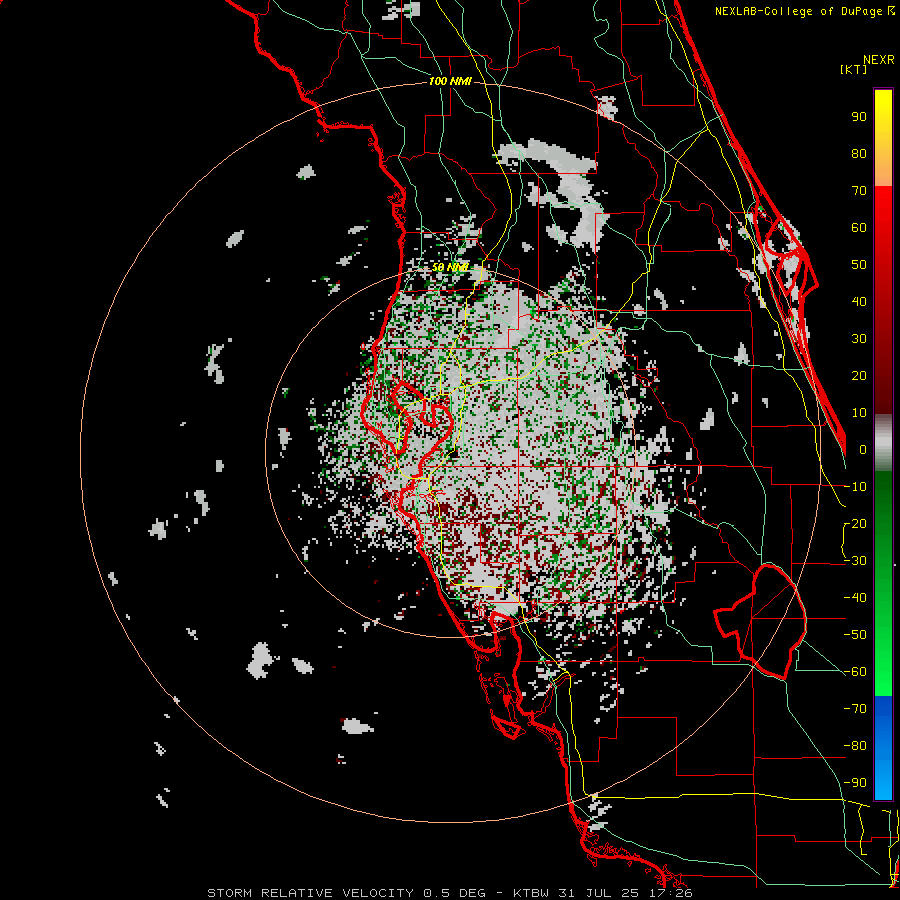Click the 0.5 DEG elevation text

[458, 893]
